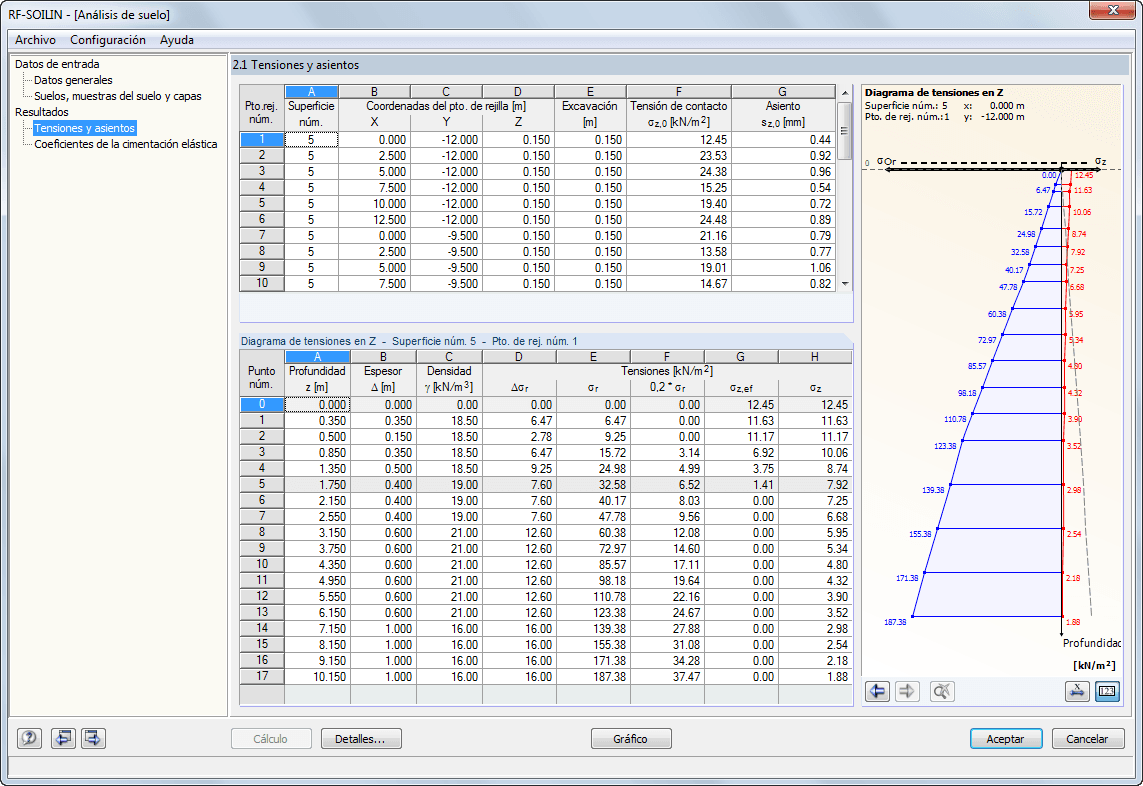Click the crossed magnifier zoom-reset icon
This screenshot has height=786, width=1143.
pyautogui.click(x=942, y=690)
